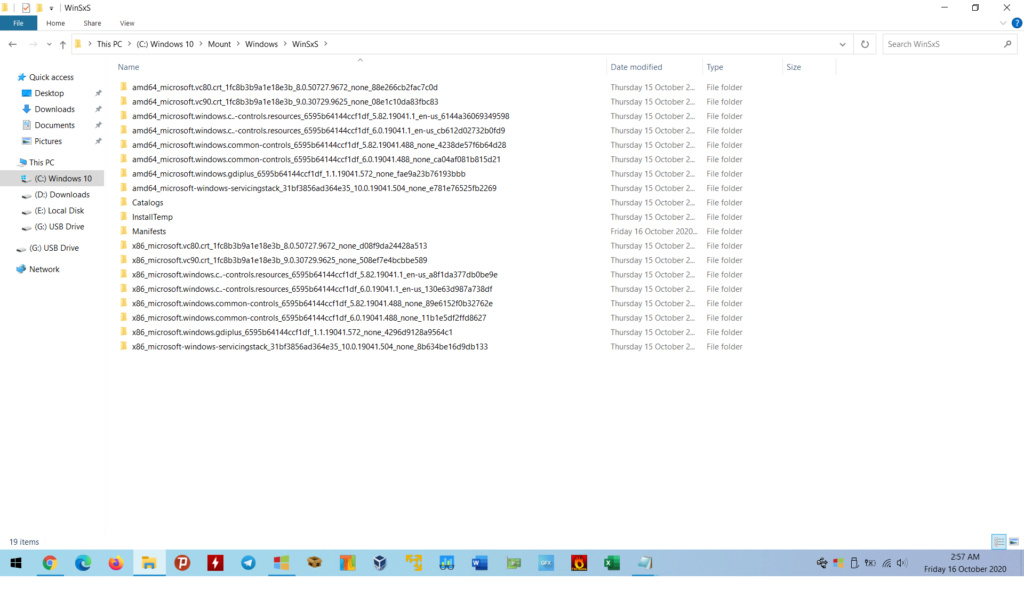Click (C:) Windows 10 breadcrumb
Viewport: 1024px width, 589px height.
click(165, 44)
